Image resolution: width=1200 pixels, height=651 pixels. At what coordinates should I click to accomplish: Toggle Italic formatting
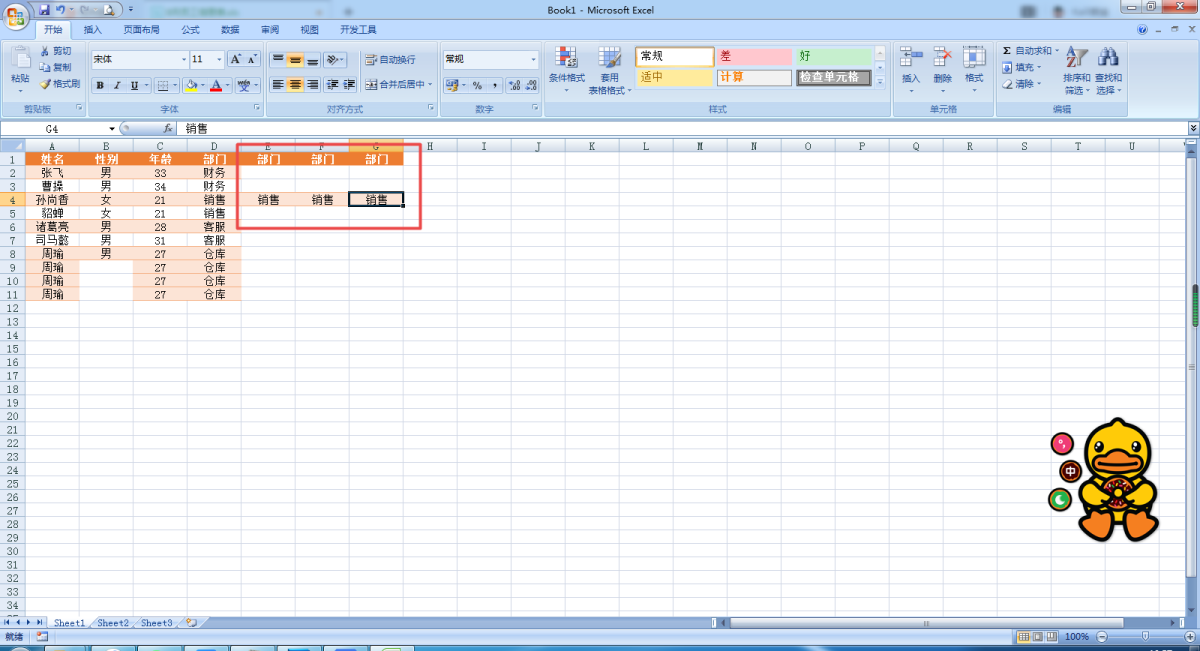pos(117,85)
